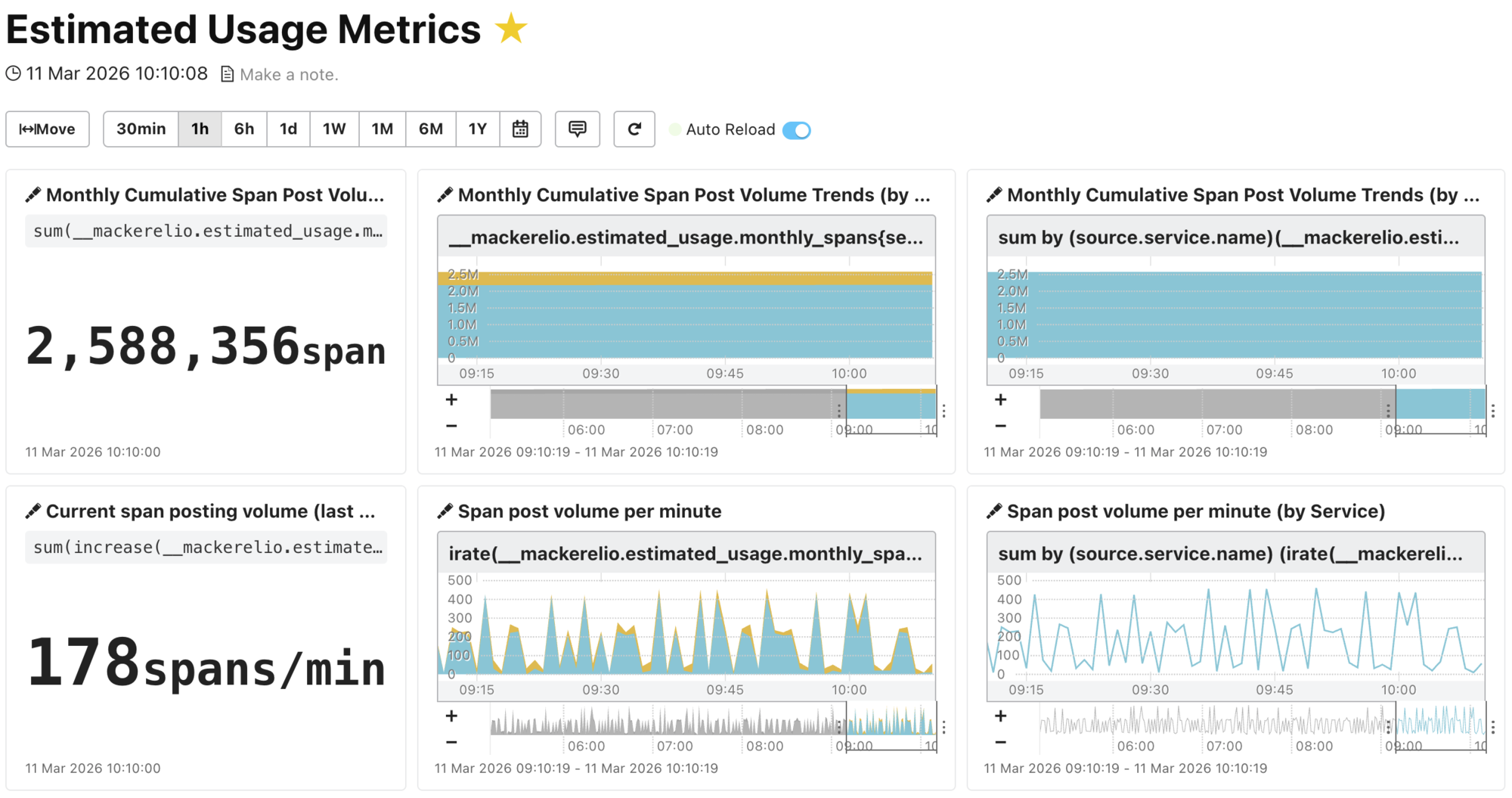Click right range handle of the Monthly Cumulative Span Post Volume Trends by source.service.name navigator
Image resolution: width=1512 pixels, height=798 pixels.
[1493, 411]
